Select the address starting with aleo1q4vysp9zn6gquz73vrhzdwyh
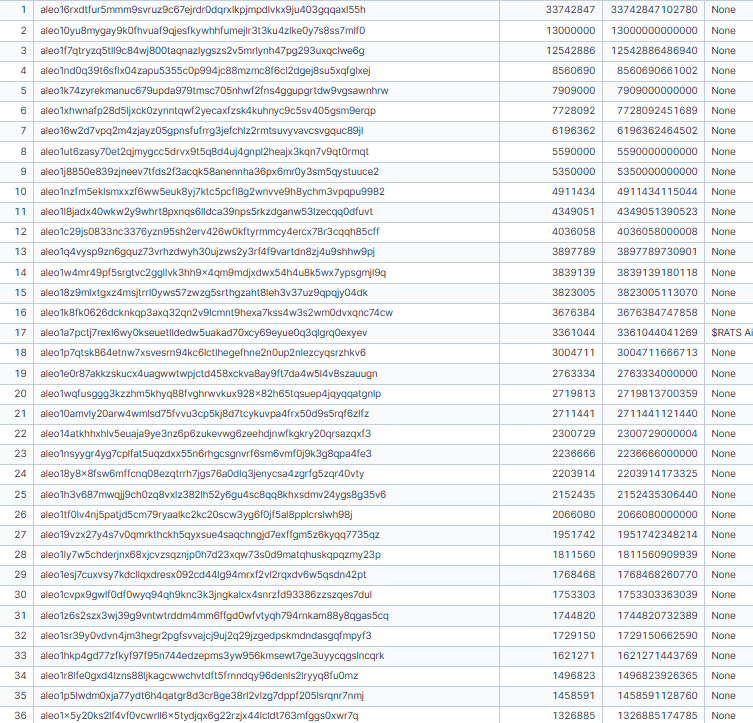The height and width of the screenshot is (723, 753). pyautogui.click(x=207, y=252)
